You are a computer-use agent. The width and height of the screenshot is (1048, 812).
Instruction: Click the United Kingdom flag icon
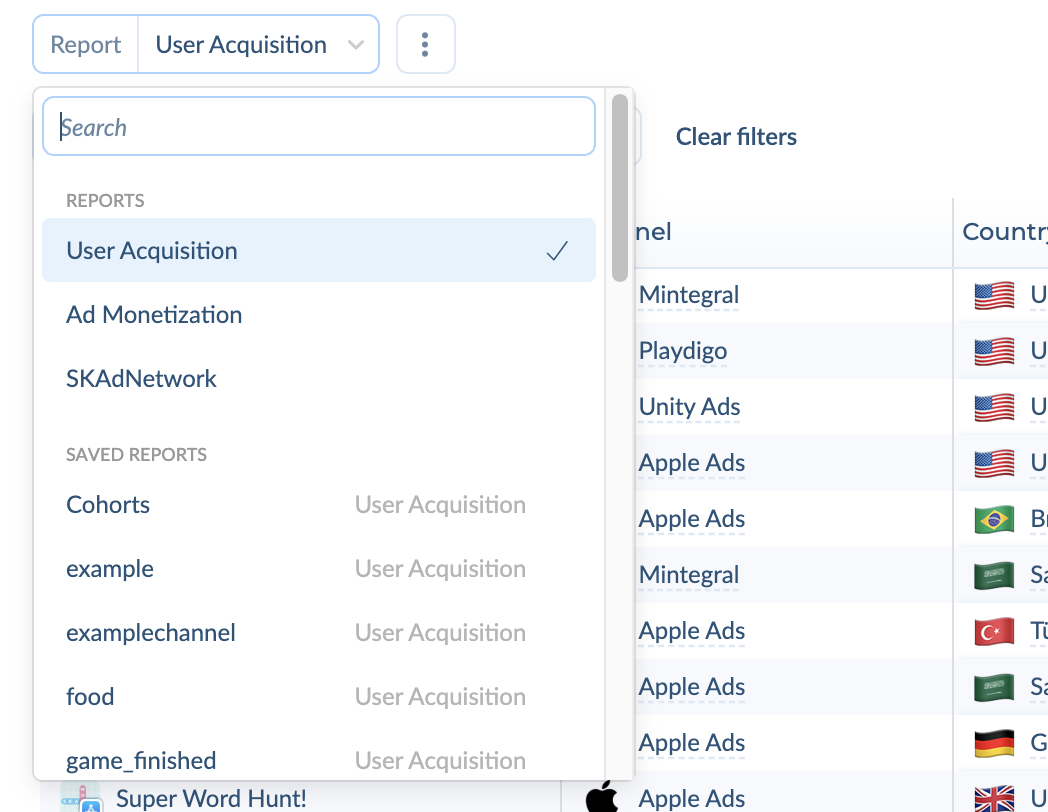tap(994, 799)
